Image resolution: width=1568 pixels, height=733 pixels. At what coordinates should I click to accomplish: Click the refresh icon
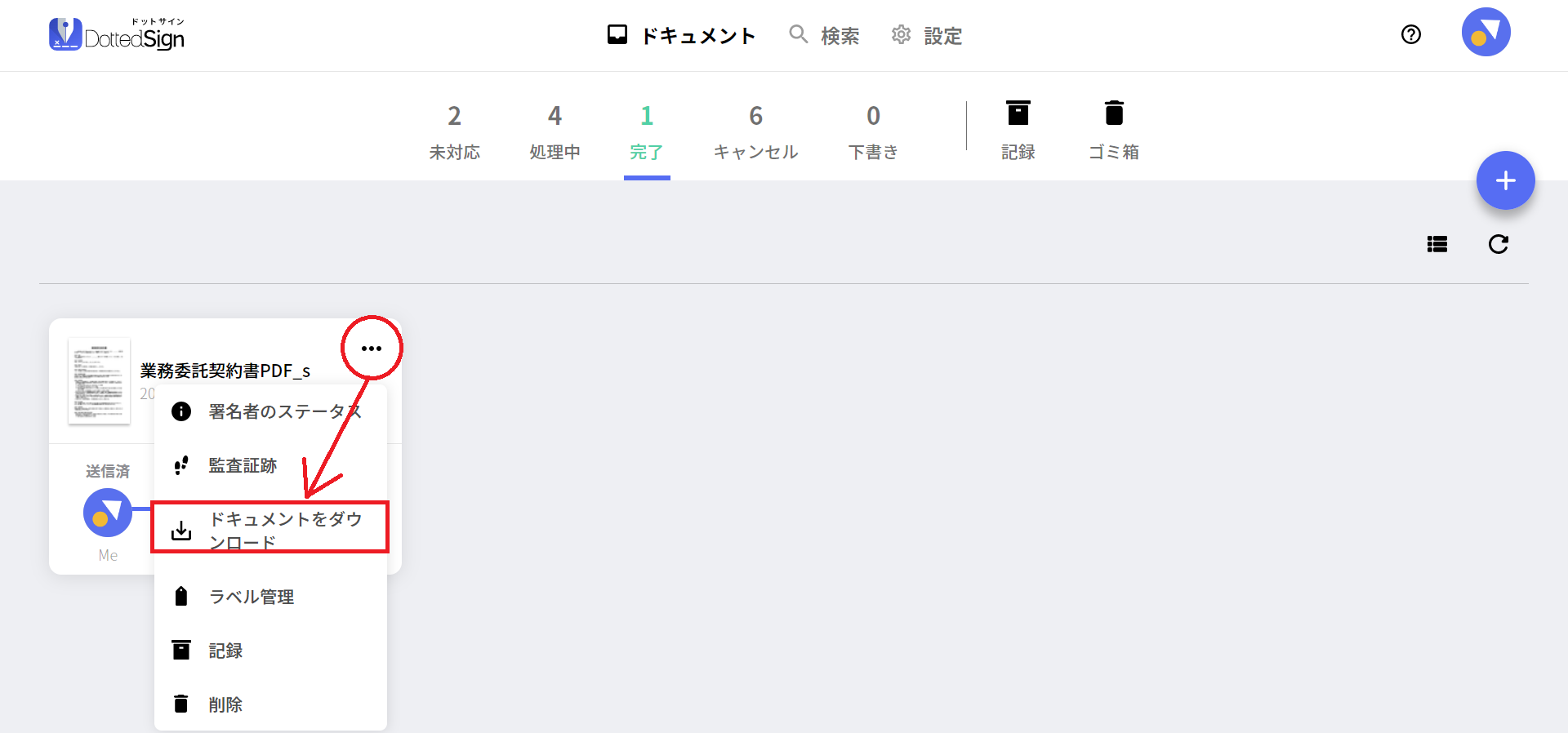[1498, 244]
